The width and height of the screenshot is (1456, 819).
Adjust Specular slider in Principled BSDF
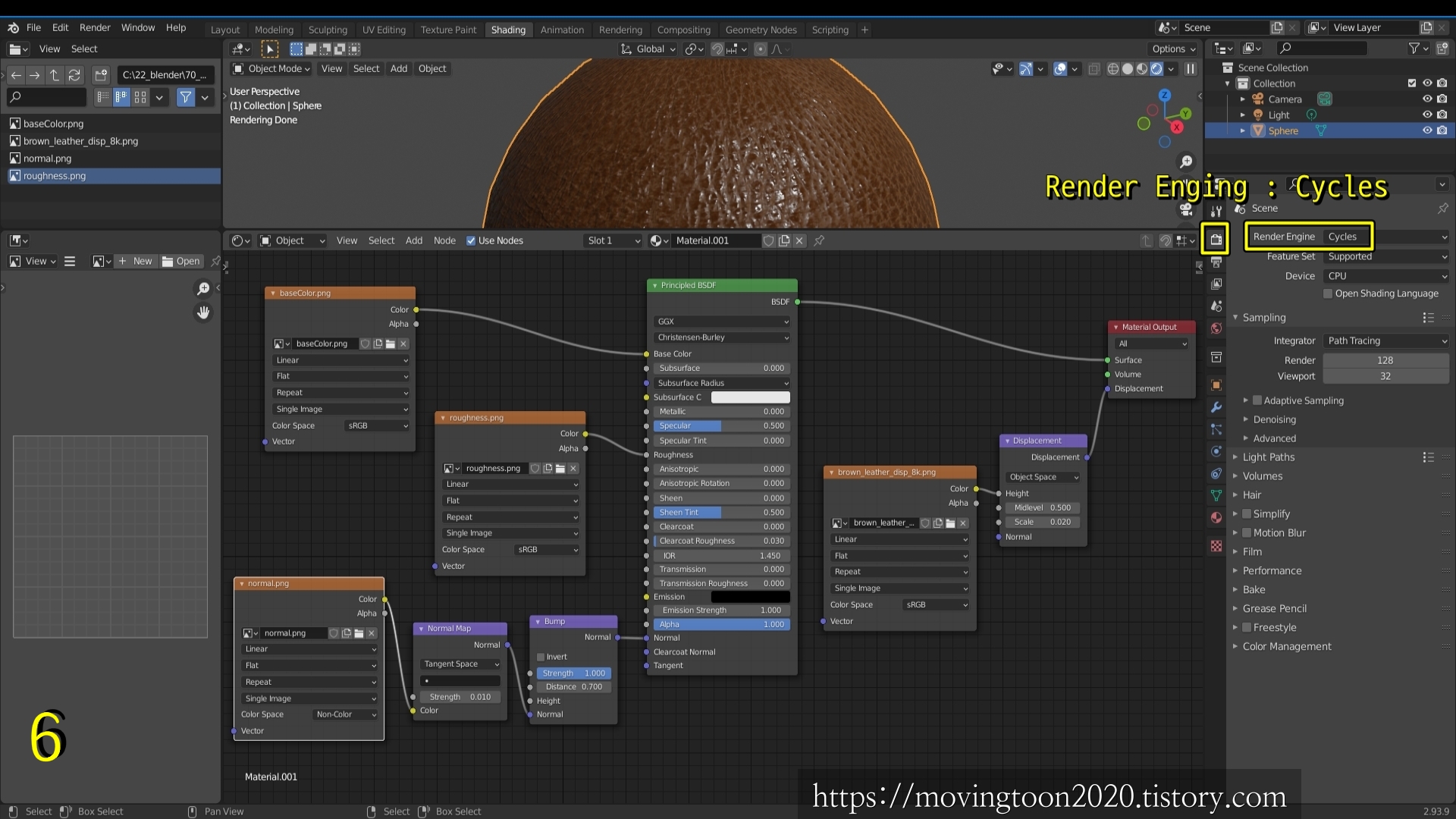[x=722, y=426]
